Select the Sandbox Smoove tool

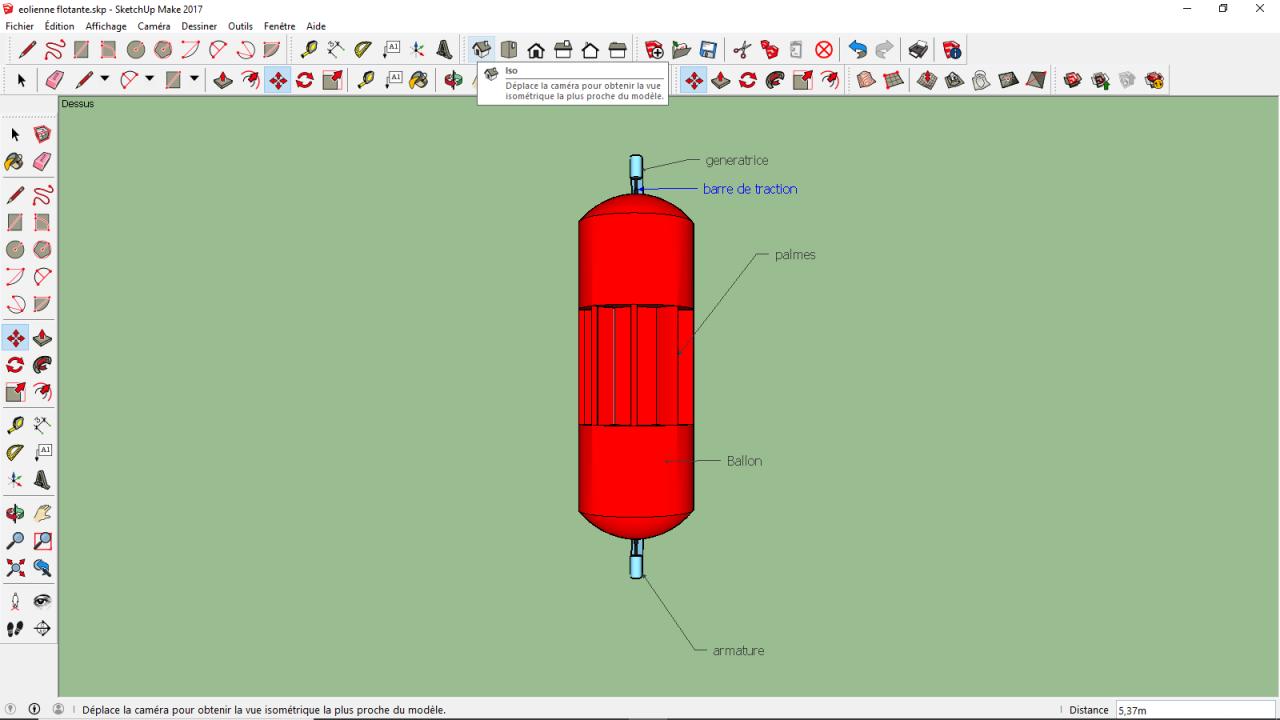coord(927,80)
